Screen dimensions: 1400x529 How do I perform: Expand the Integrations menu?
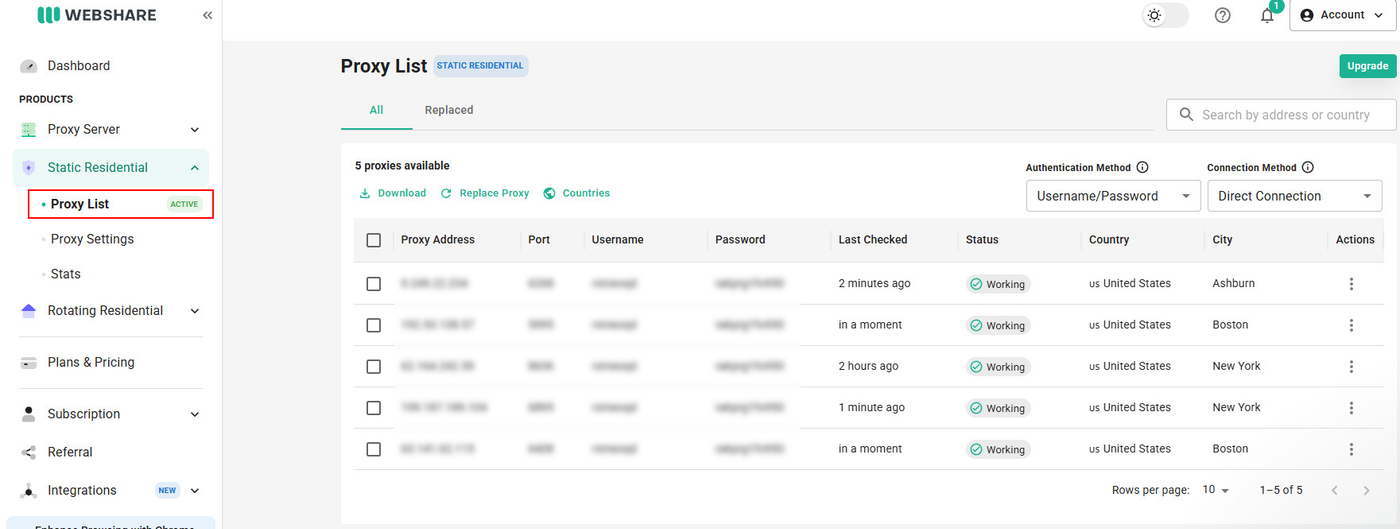[195, 491]
